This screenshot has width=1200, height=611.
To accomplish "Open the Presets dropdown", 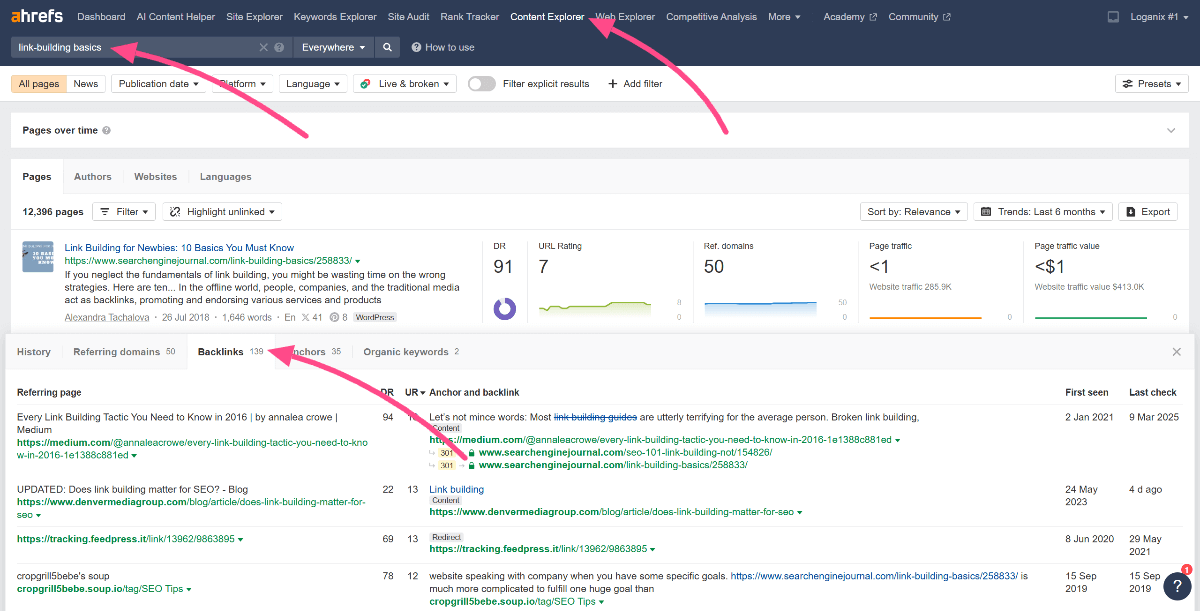I will point(1152,84).
